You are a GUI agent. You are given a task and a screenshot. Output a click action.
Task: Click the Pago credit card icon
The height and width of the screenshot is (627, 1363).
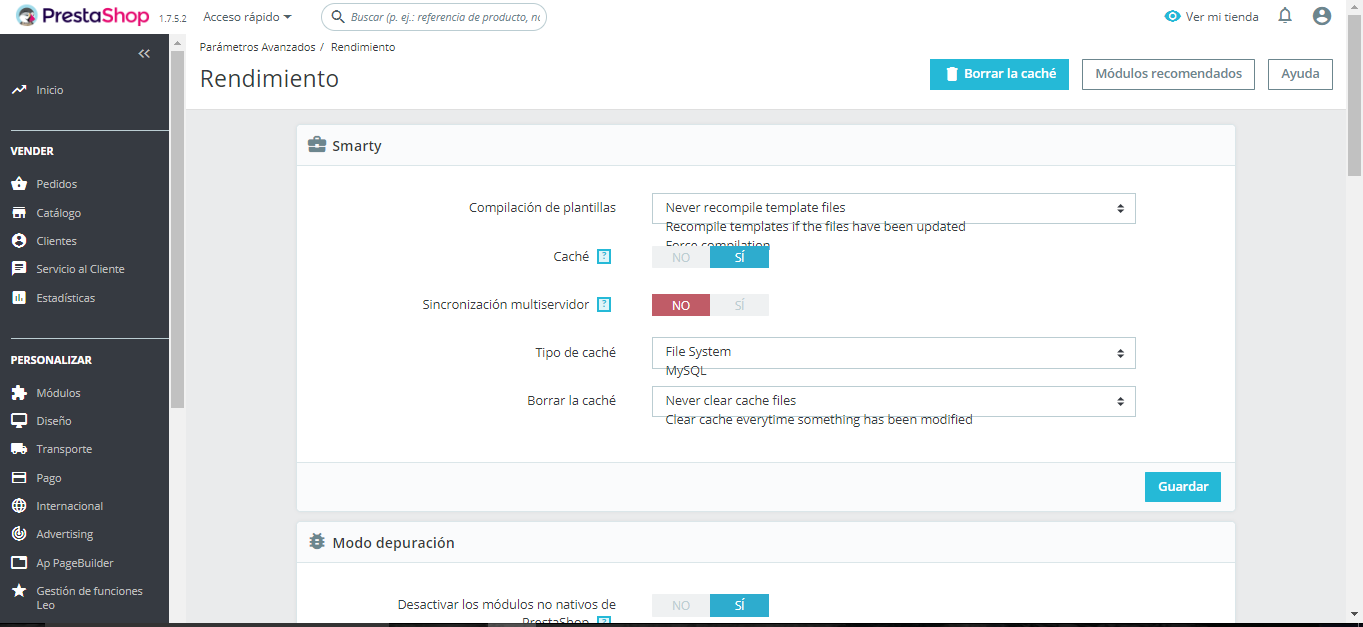pos(18,478)
